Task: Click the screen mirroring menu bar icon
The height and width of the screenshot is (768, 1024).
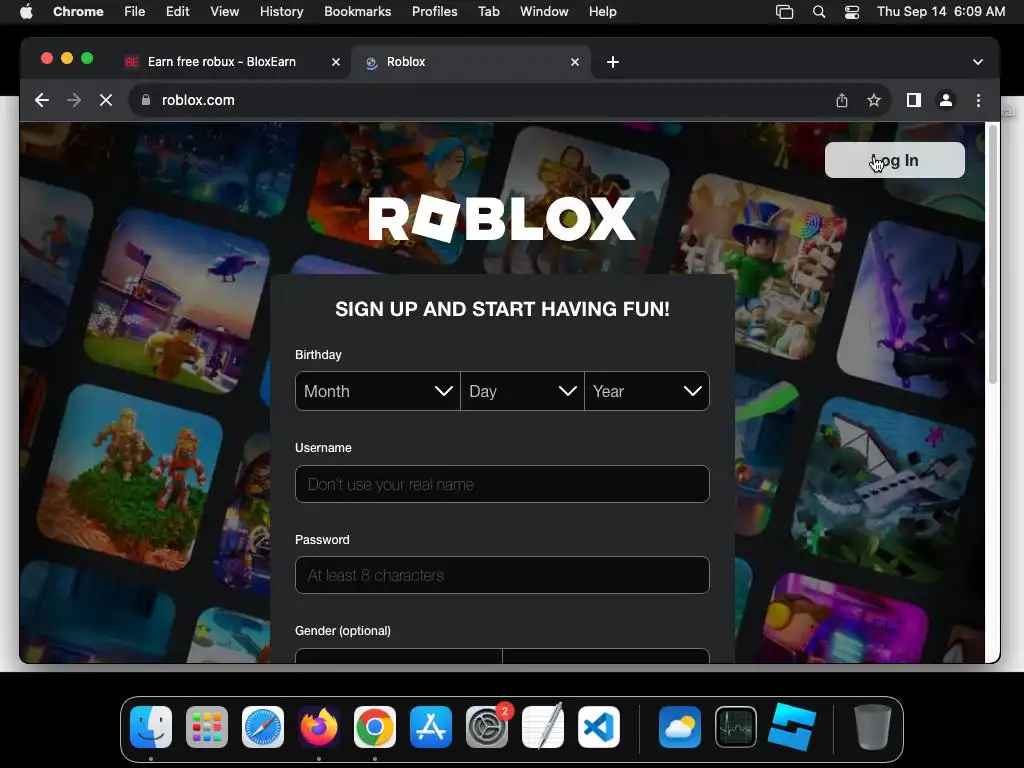Action: coord(784,11)
